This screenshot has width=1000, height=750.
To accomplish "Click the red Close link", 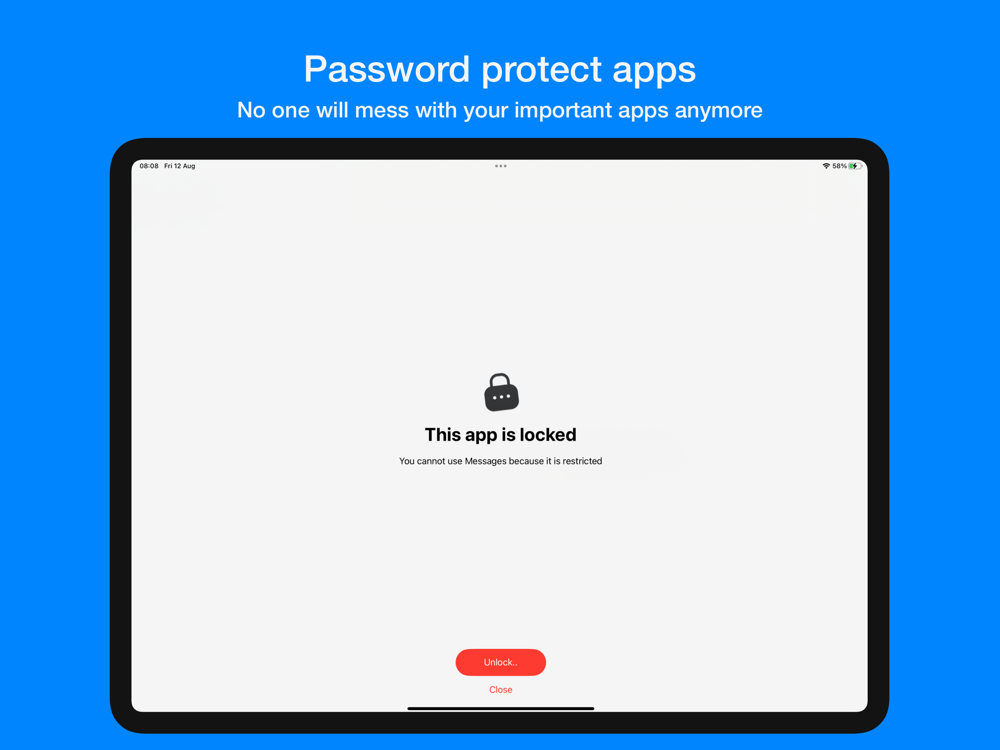I will coord(501,689).
